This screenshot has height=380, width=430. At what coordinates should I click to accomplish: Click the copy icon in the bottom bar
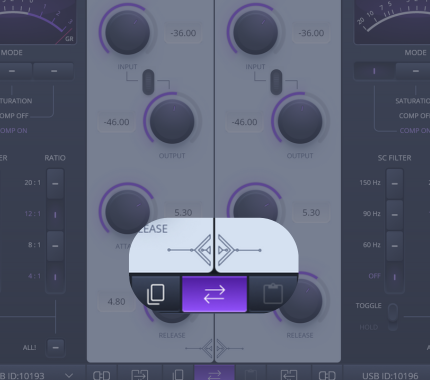tap(178, 375)
